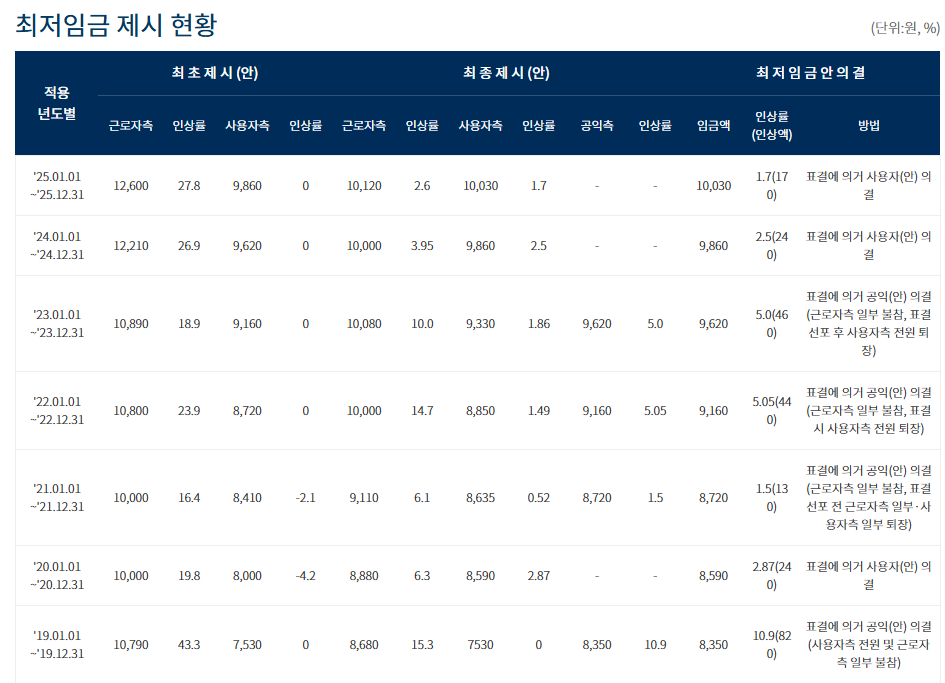Select the 1.7(170) decision rate cell

(x=771, y=186)
